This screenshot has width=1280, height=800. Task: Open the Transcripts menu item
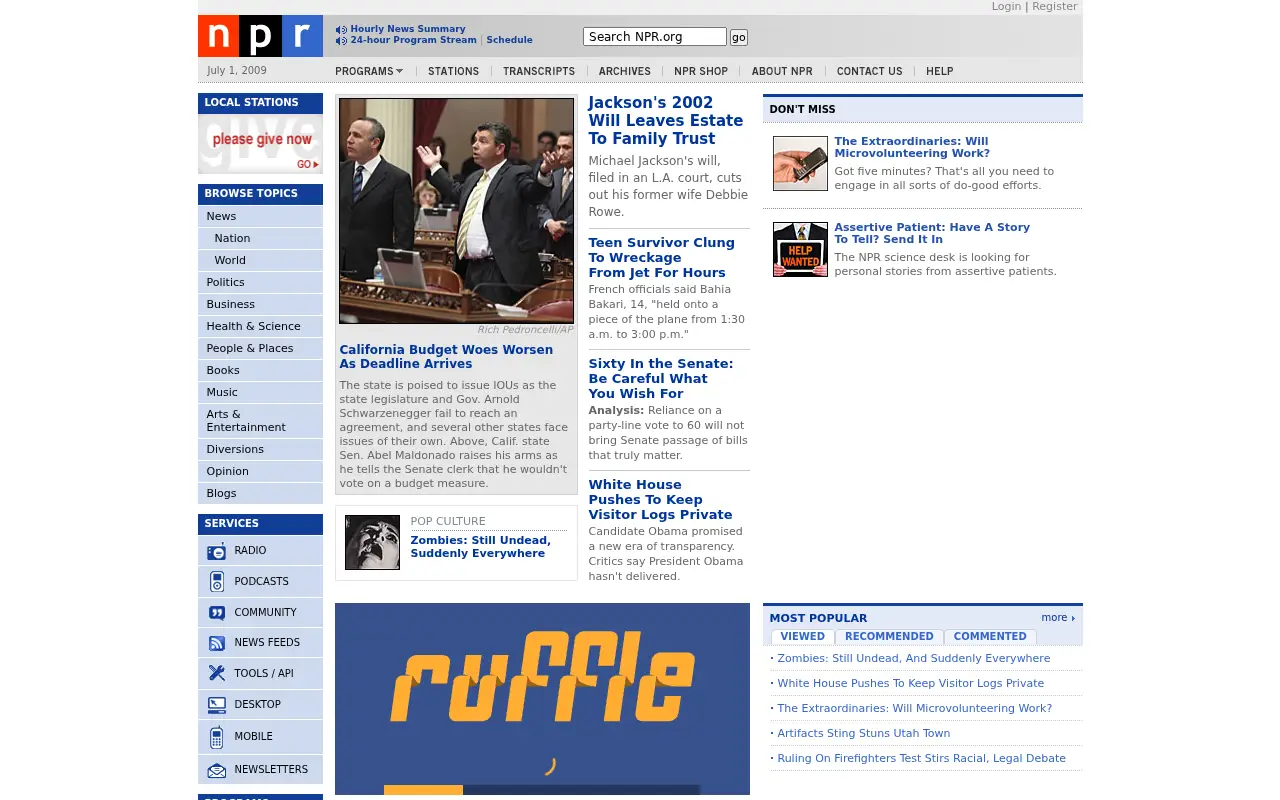[x=539, y=71]
